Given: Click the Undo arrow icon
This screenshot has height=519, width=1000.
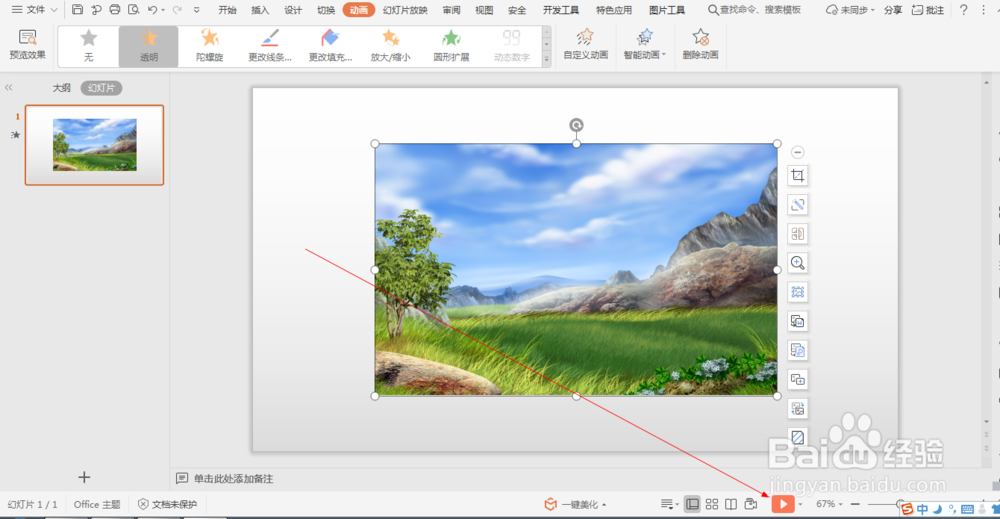Looking at the screenshot, I should pos(152,10).
